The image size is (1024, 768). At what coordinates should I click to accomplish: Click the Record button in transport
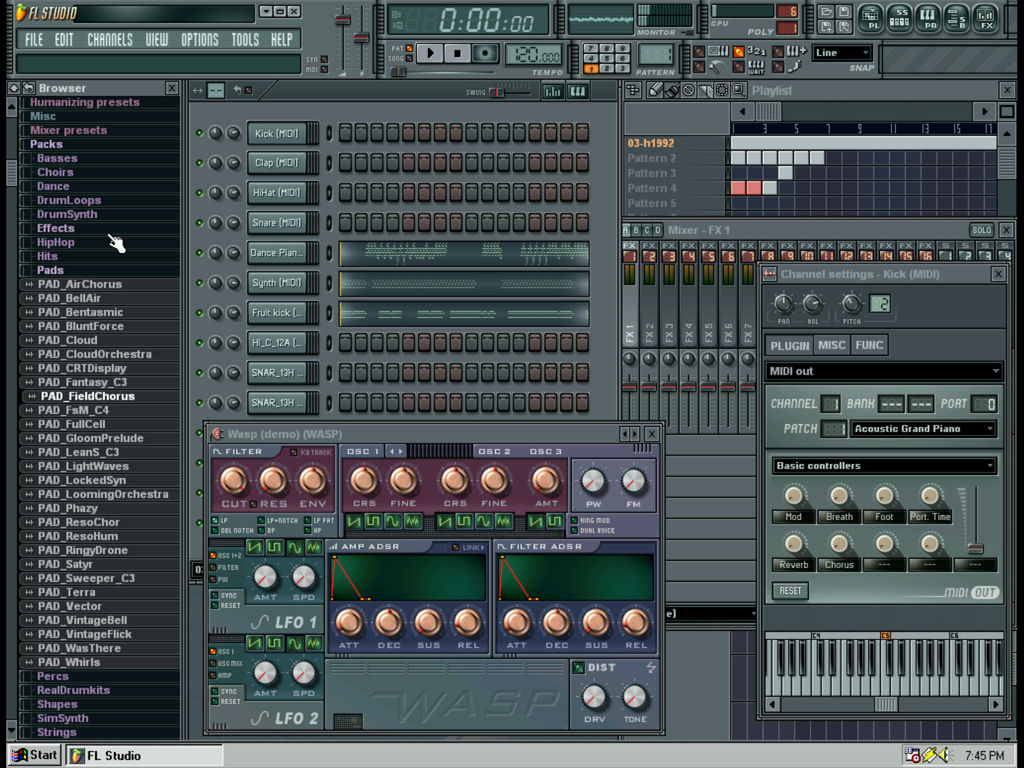pos(485,53)
